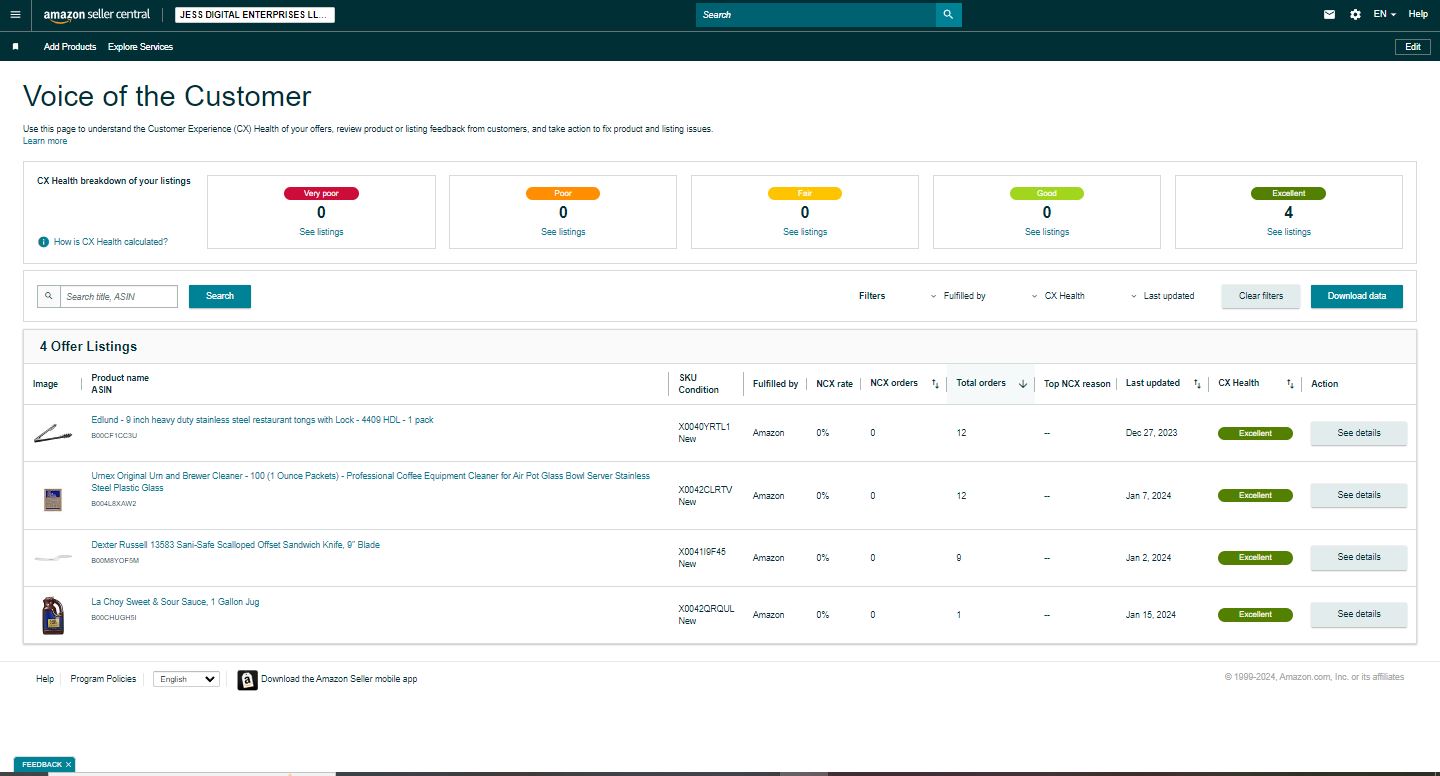Click the magnifier search button in header
The height and width of the screenshot is (776, 1440).
[949, 15]
